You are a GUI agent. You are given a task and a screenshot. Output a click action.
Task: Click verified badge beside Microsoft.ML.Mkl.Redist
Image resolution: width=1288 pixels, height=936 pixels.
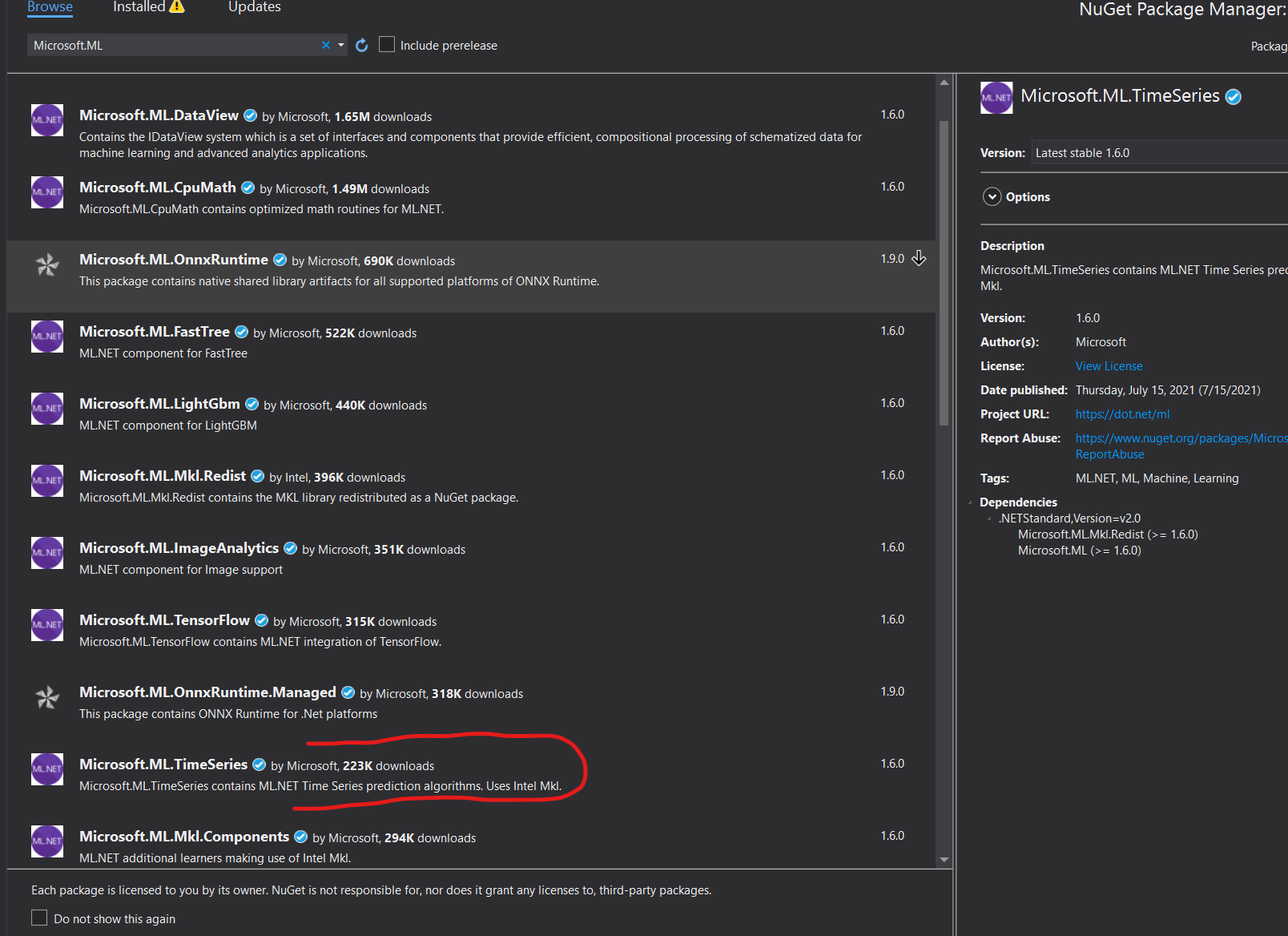[x=258, y=476]
